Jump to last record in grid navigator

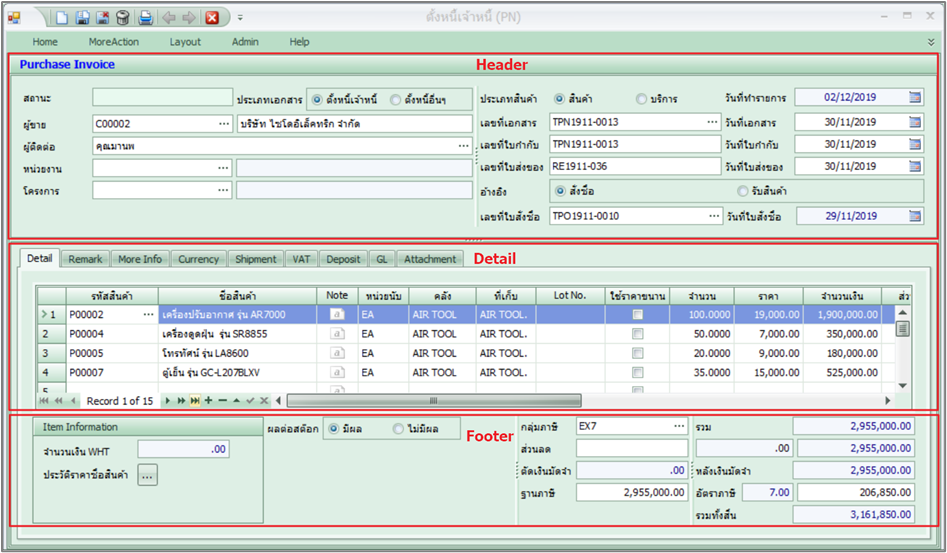194,400
